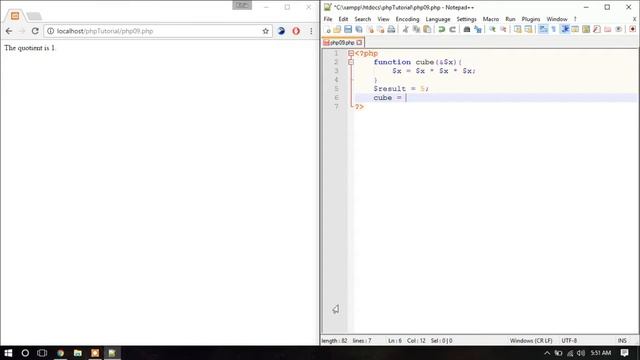The image size is (640, 360).
Task: Click the Open file folder icon in Notepad++
Action: click(337, 29)
